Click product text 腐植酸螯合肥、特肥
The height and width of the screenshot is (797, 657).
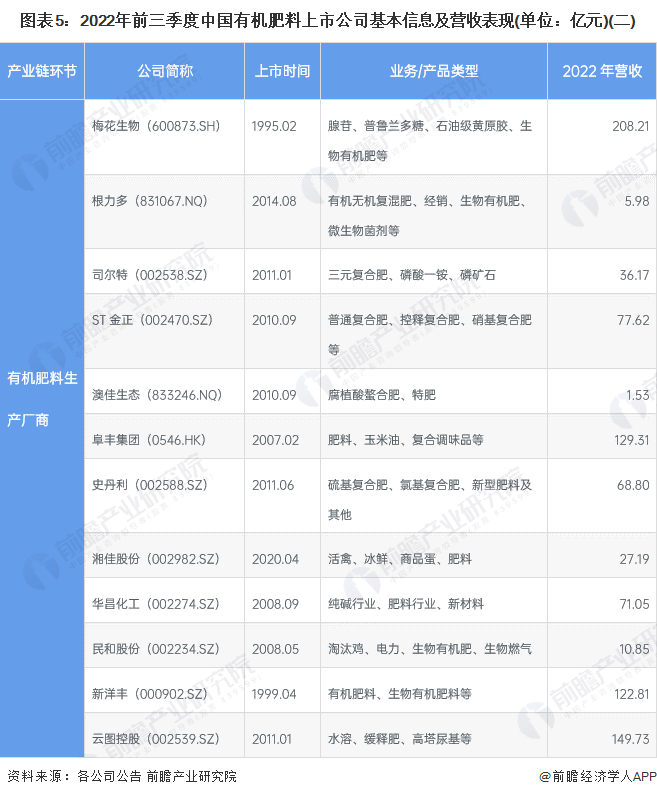tap(382, 395)
